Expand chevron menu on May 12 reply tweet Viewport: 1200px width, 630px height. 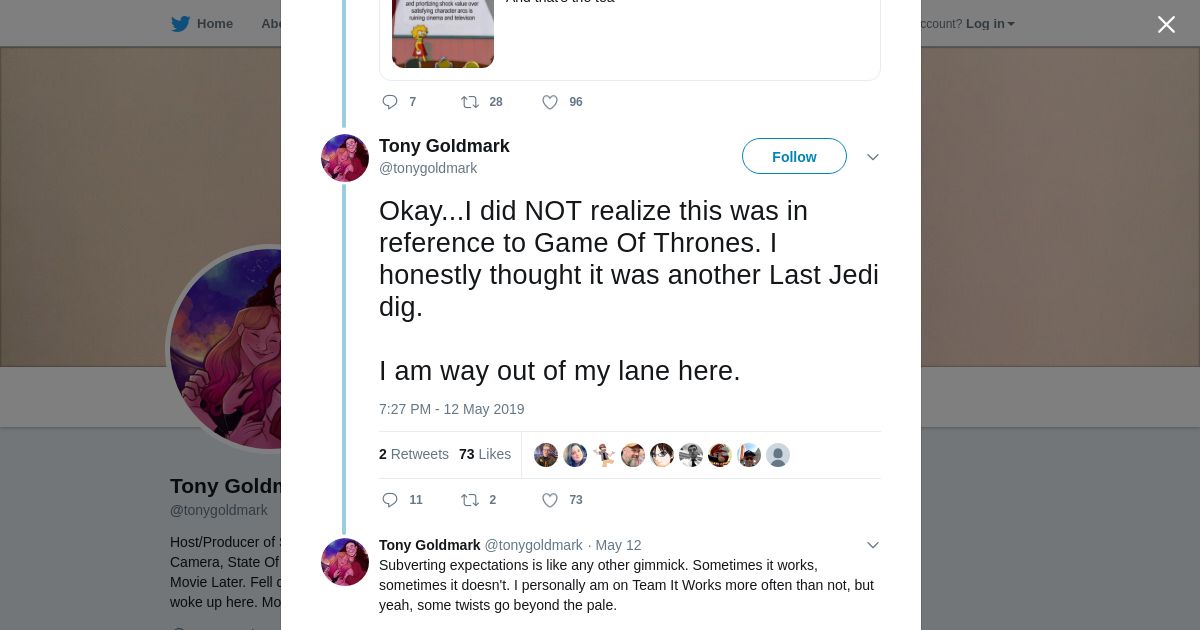click(873, 545)
